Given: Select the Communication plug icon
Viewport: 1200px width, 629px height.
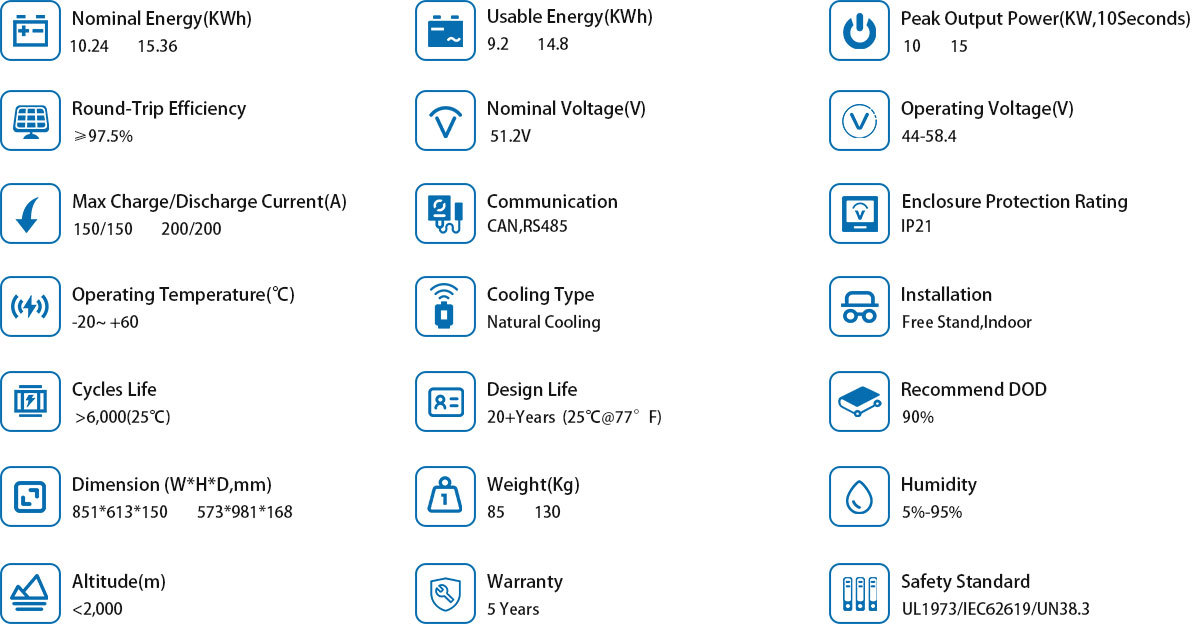Looking at the screenshot, I should [x=445, y=213].
